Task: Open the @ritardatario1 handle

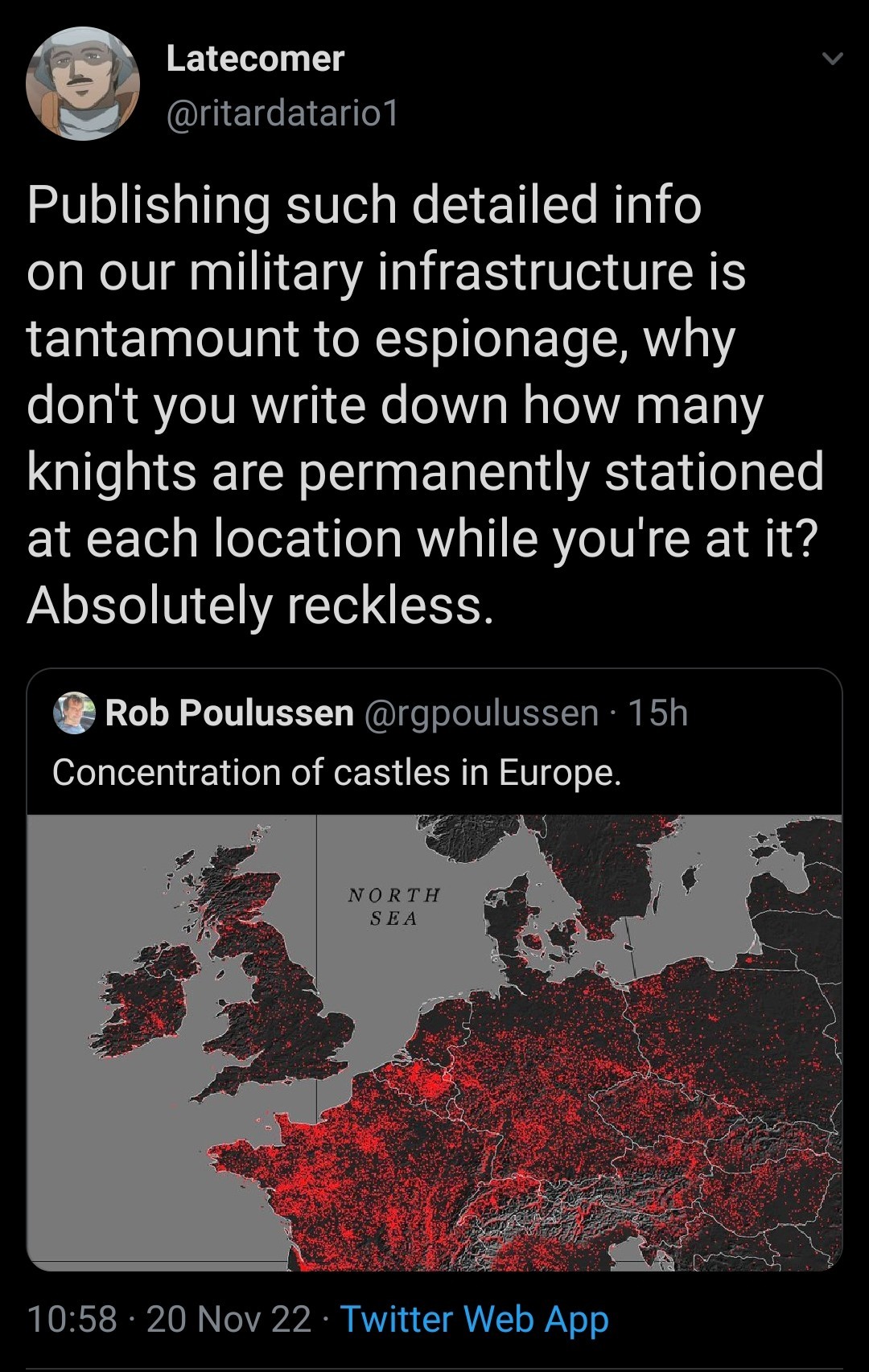Action: pyautogui.click(x=282, y=113)
